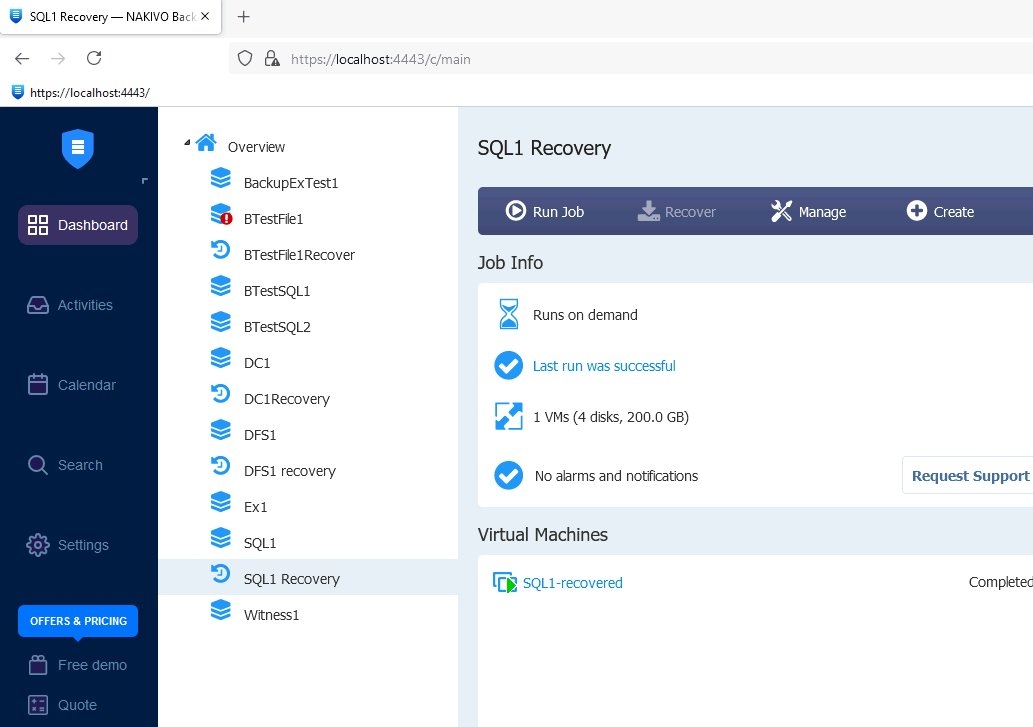
Task: Click Recover in the toolbar
Action: pos(676,211)
